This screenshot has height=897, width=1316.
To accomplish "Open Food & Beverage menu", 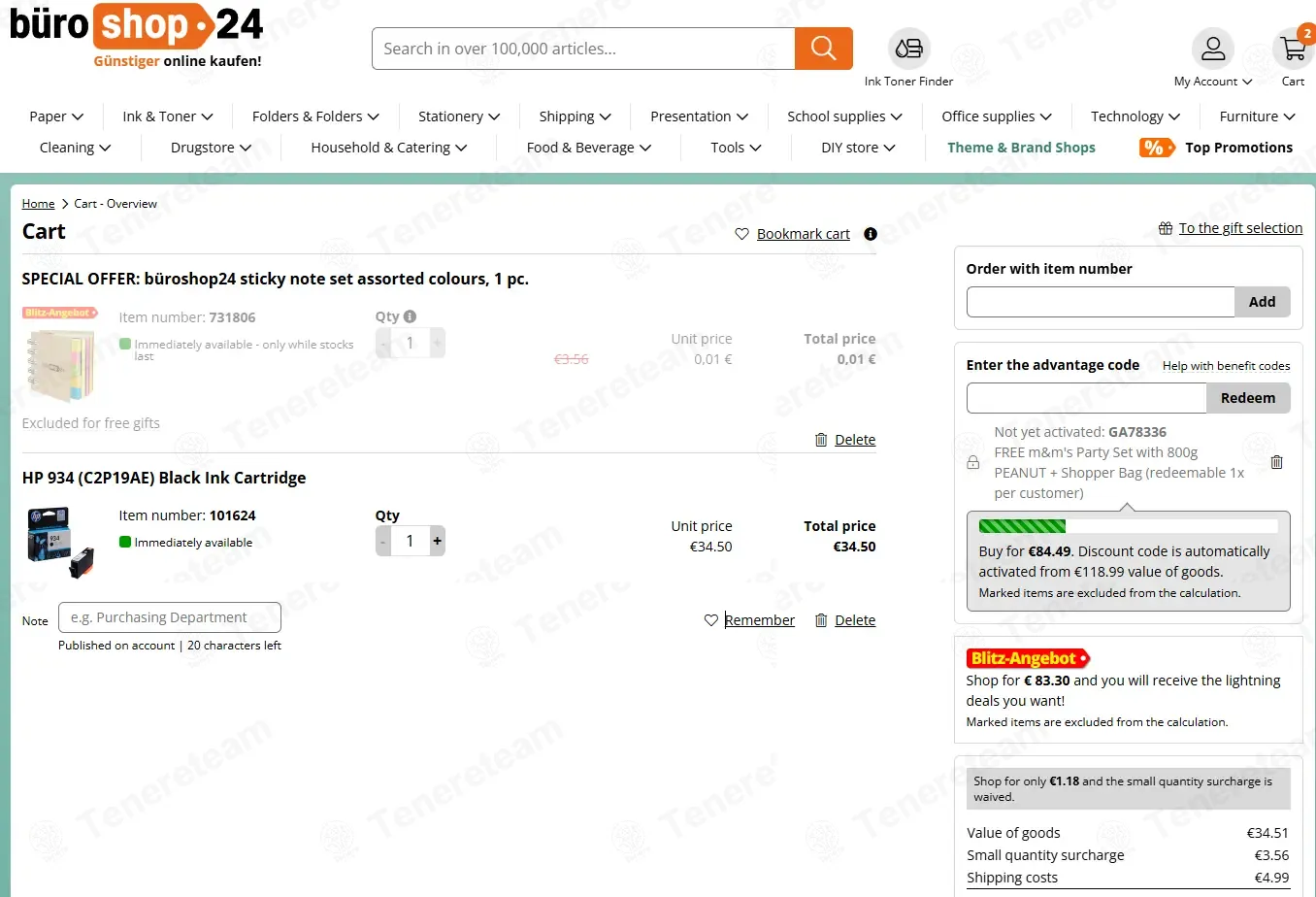I will pyautogui.click(x=589, y=148).
